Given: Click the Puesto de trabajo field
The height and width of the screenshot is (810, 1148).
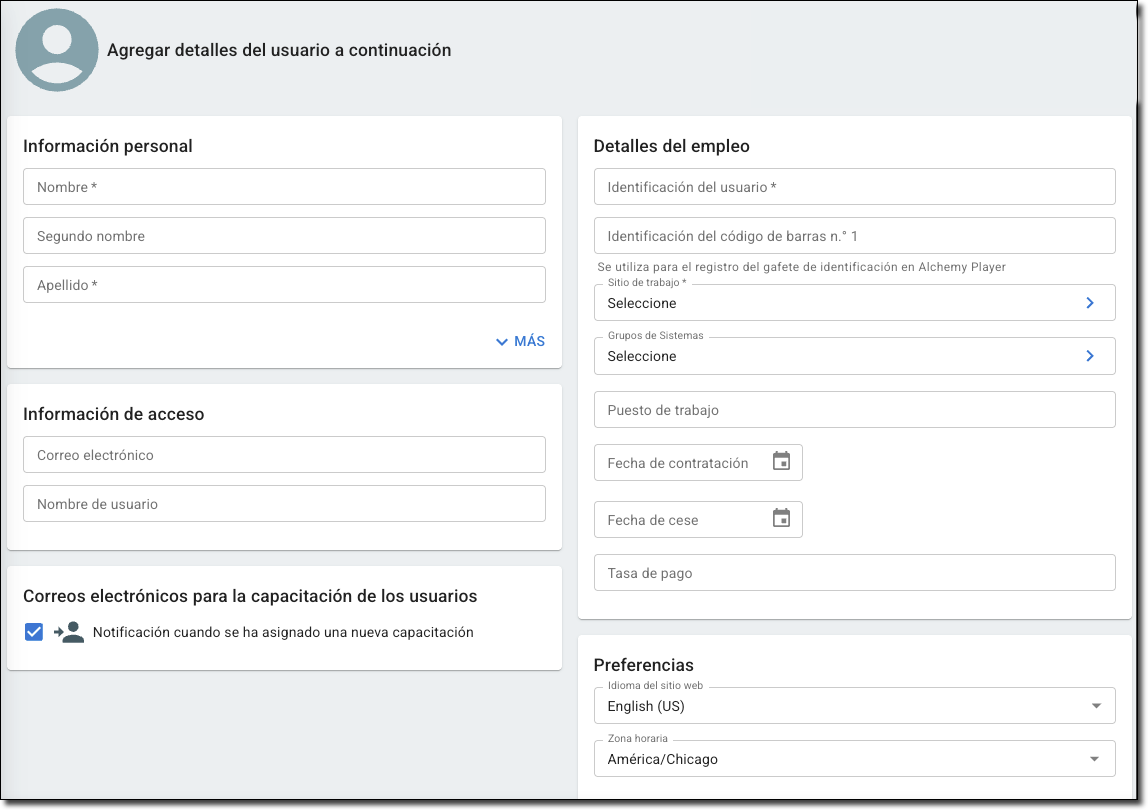Looking at the screenshot, I should [x=854, y=410].
